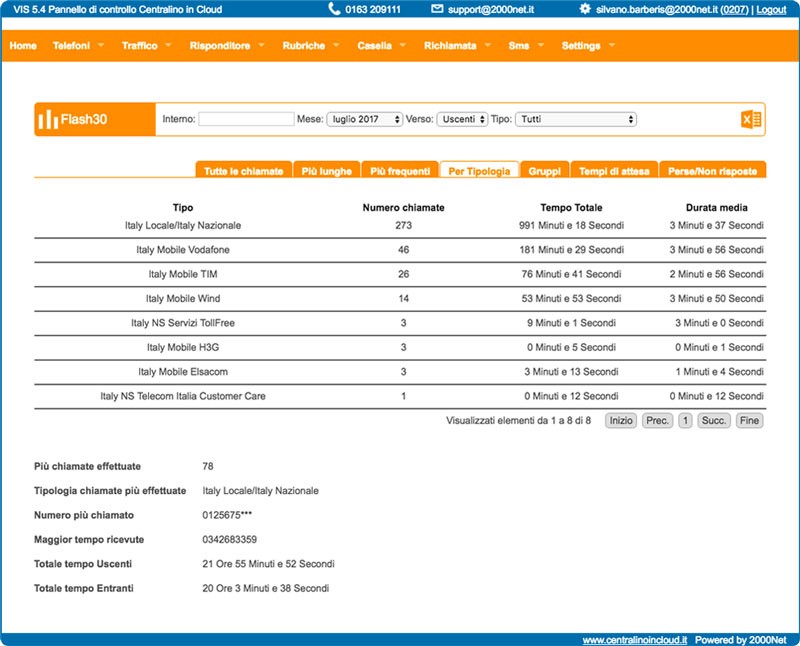Open the Sms menu
This screenshot has height=646, width=800.
click(x=519, y=45)
